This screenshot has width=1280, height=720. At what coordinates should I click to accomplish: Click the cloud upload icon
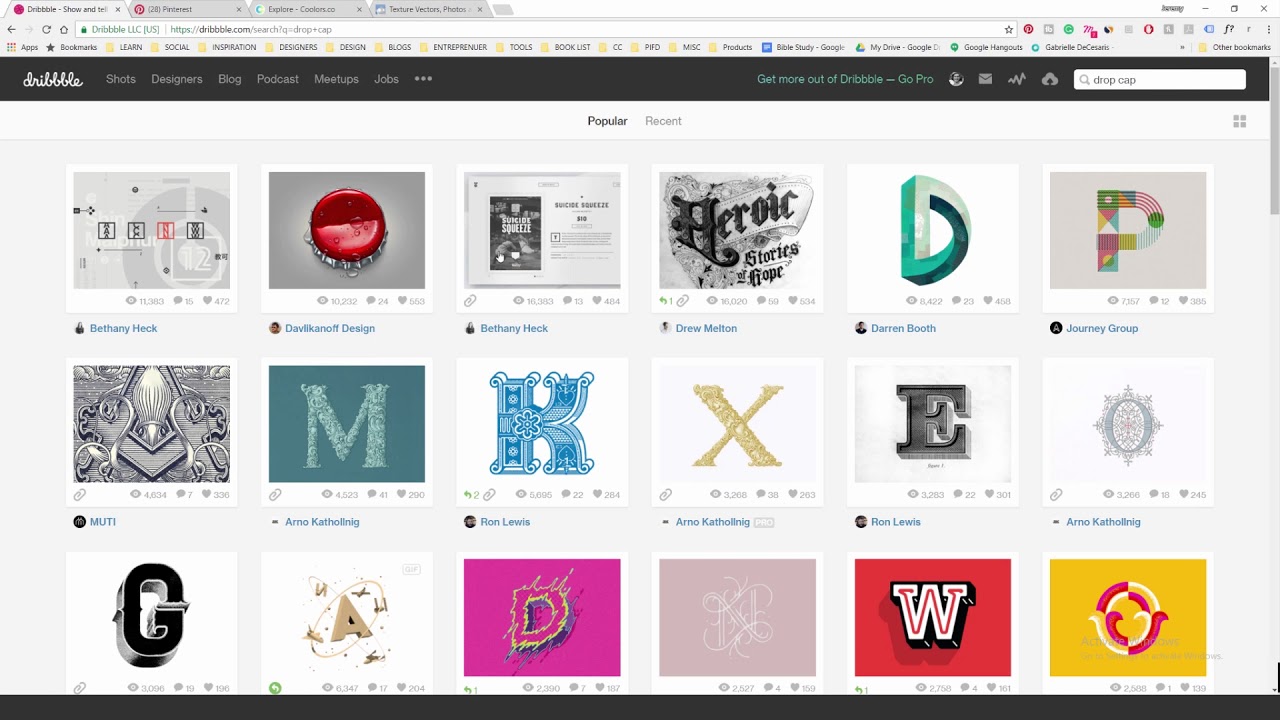(1050, 79)
